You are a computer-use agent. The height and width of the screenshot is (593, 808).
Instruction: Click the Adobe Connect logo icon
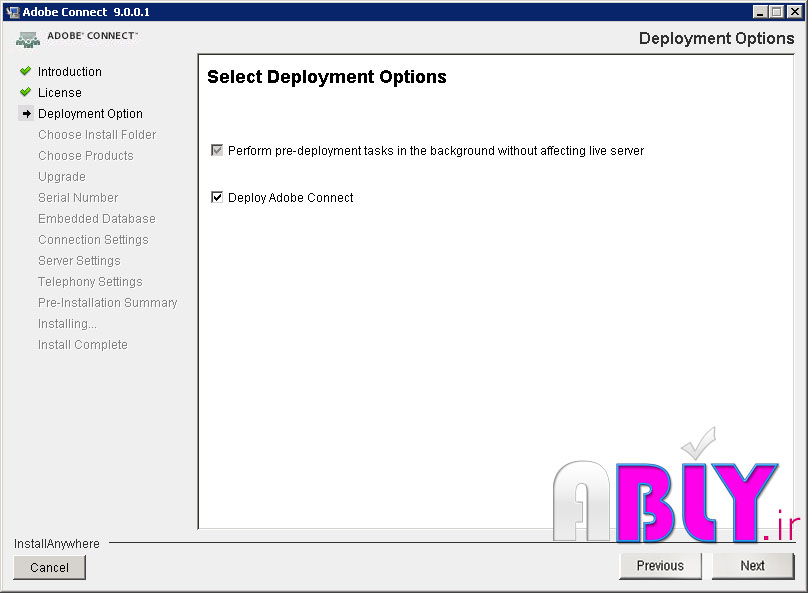pyautogui.click(x=28, y=40)
